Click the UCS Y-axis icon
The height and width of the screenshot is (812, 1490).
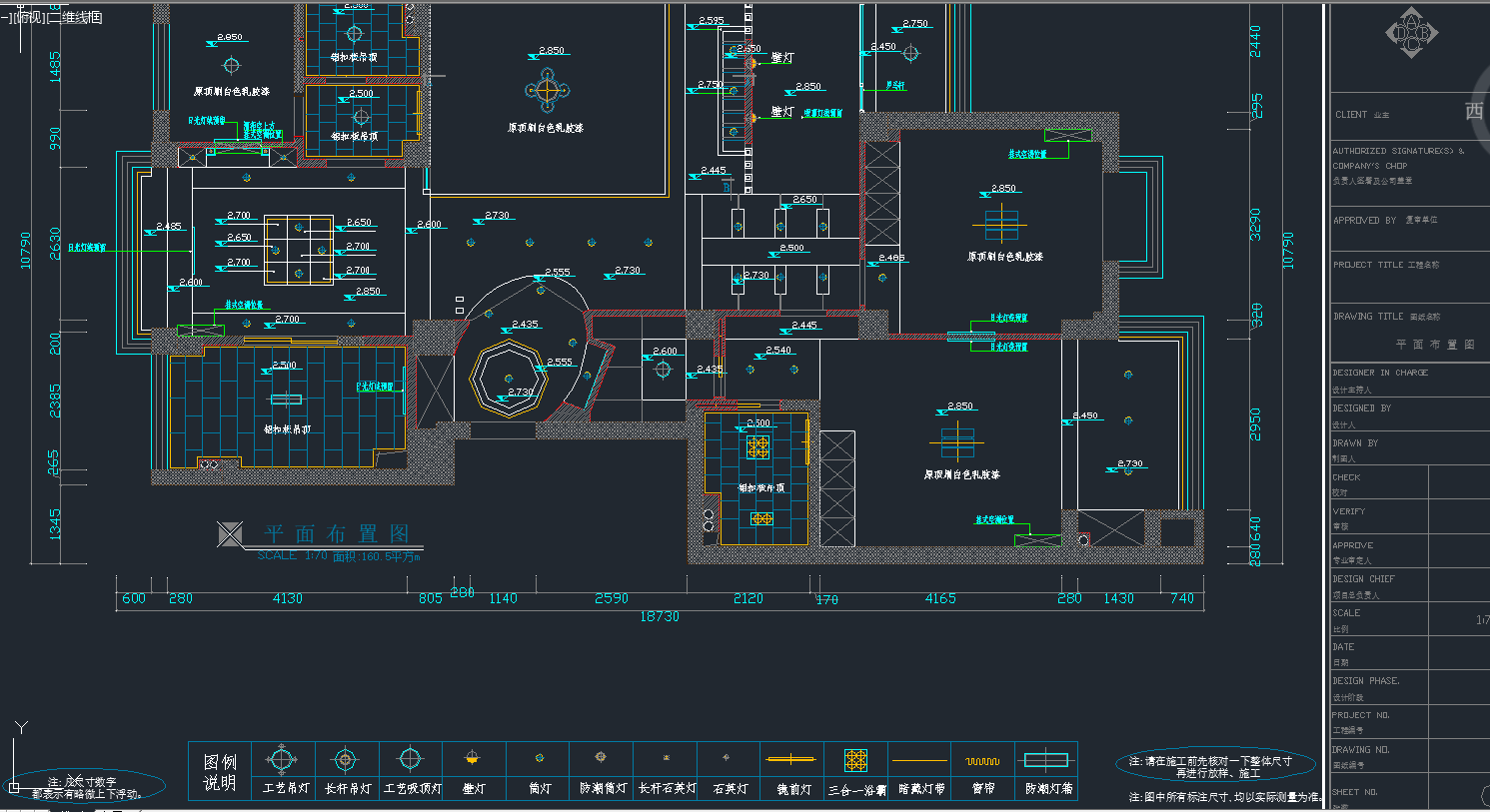21,728
